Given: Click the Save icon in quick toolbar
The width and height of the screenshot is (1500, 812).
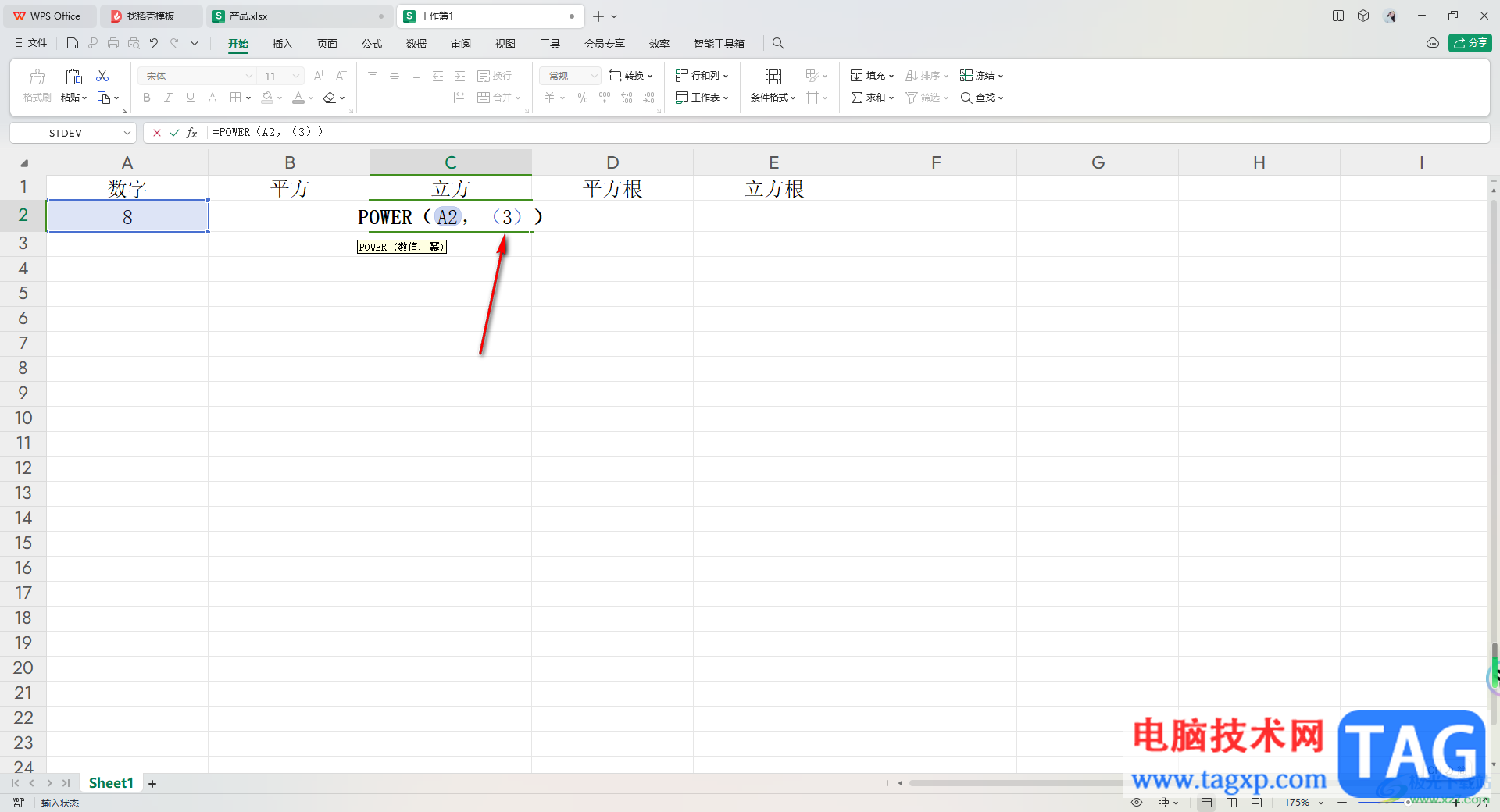Looking at the screenshot, I should click(73, 44).
